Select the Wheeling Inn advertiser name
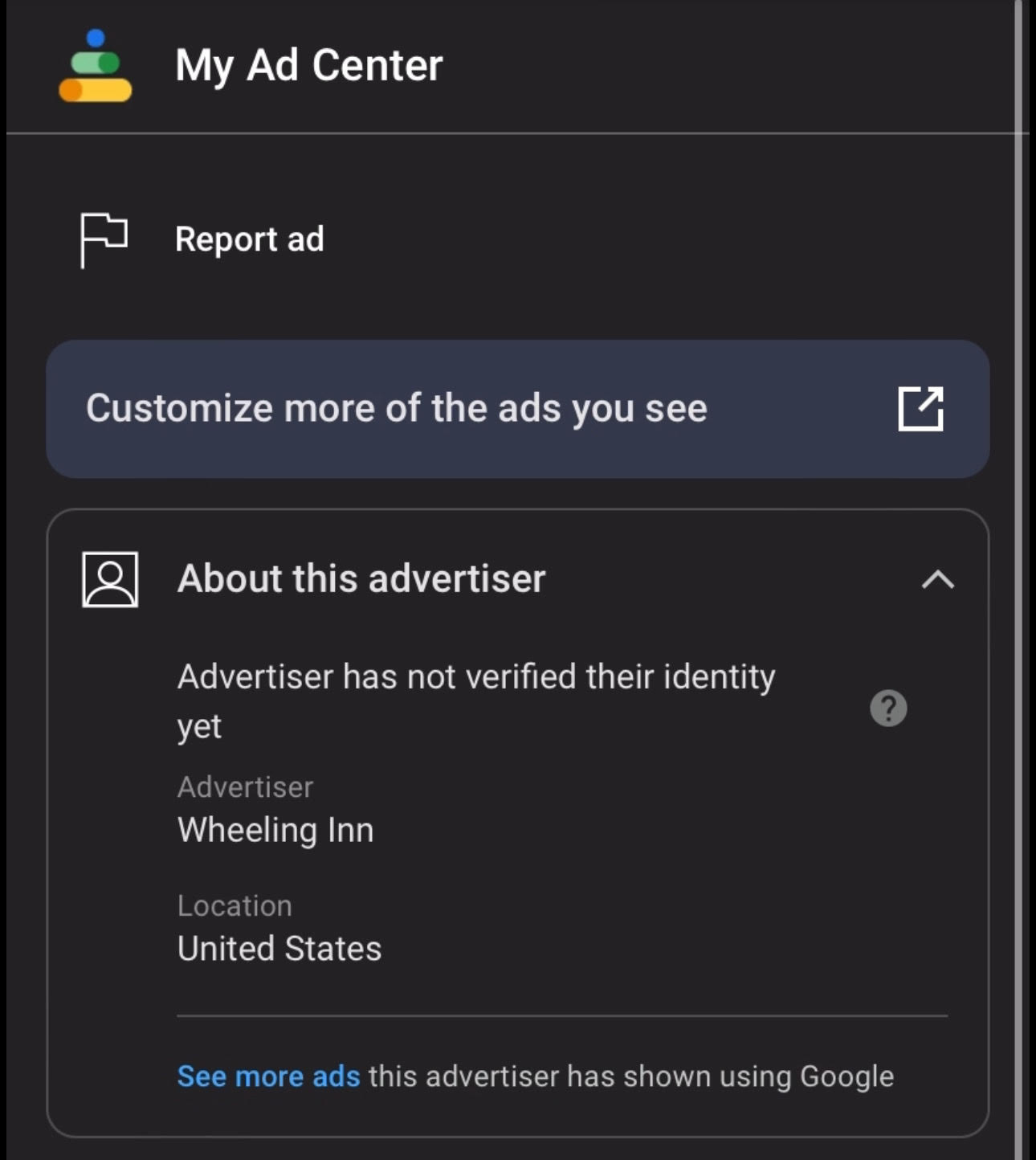 coord(275,830)
